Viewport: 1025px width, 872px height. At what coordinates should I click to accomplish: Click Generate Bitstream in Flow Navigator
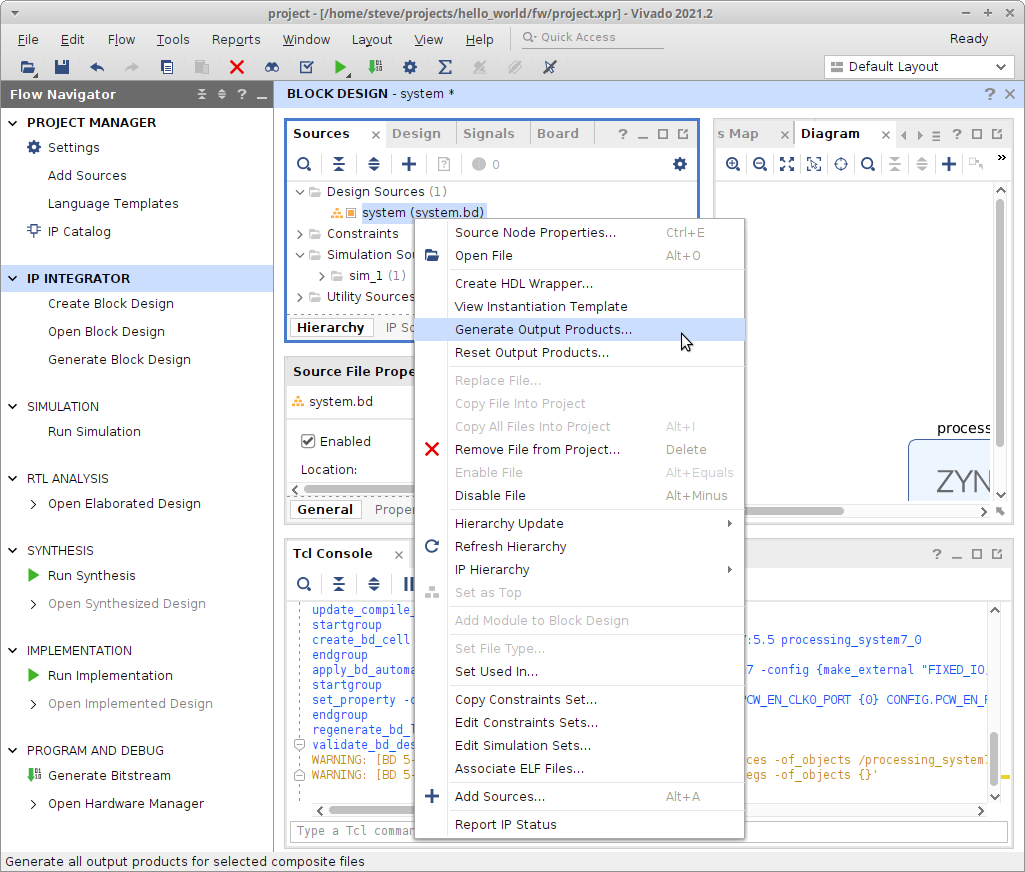tap(109, 775)
